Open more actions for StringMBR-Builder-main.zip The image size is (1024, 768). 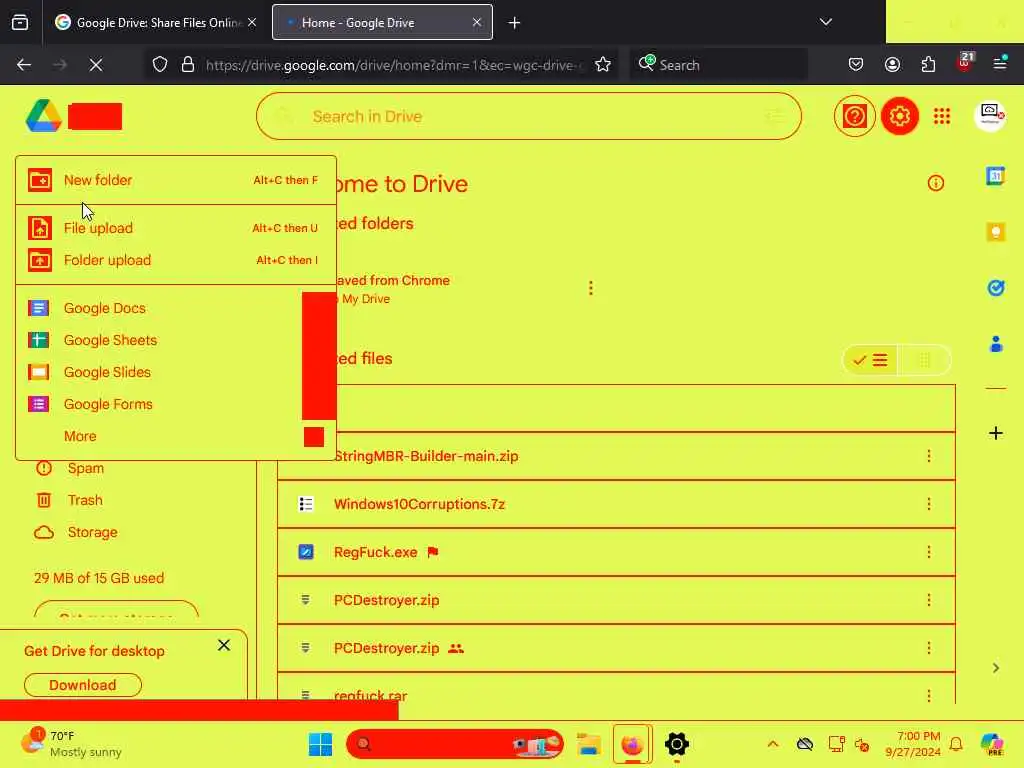point(929,456)
